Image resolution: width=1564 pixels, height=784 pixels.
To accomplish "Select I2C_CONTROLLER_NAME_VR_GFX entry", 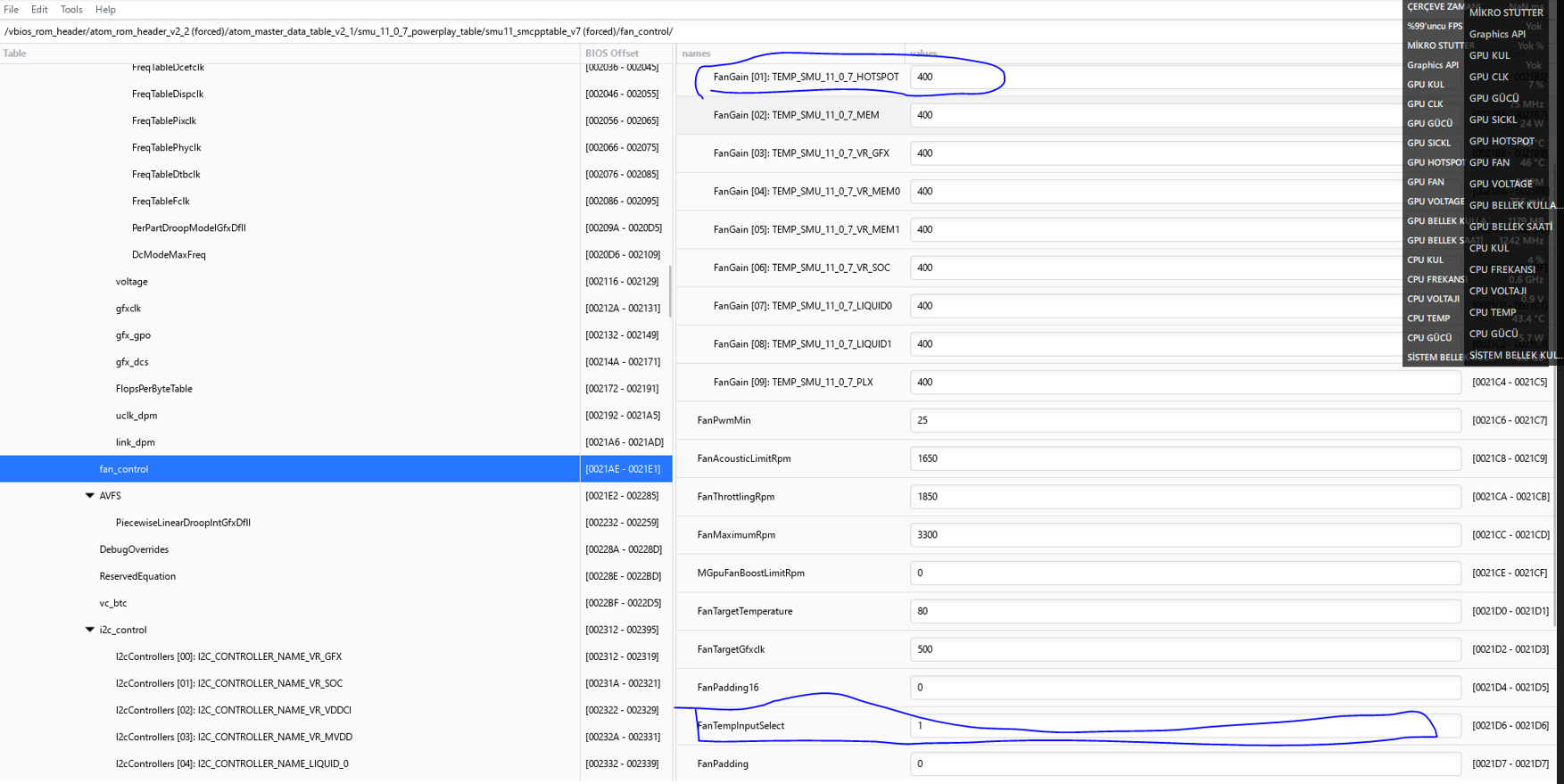I will [x=228, y=656].
